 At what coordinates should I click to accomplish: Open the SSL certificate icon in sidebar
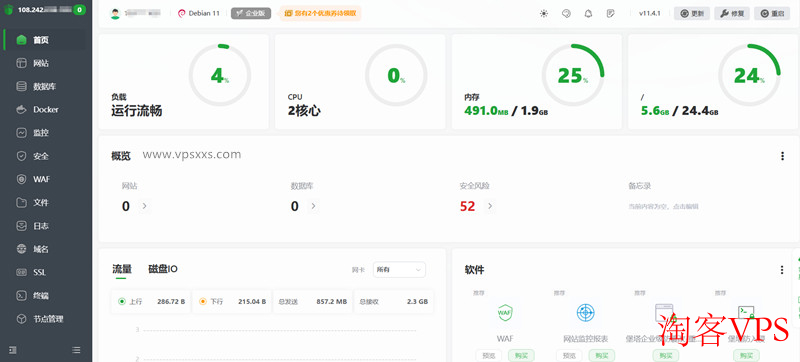(x=21, y=272)
